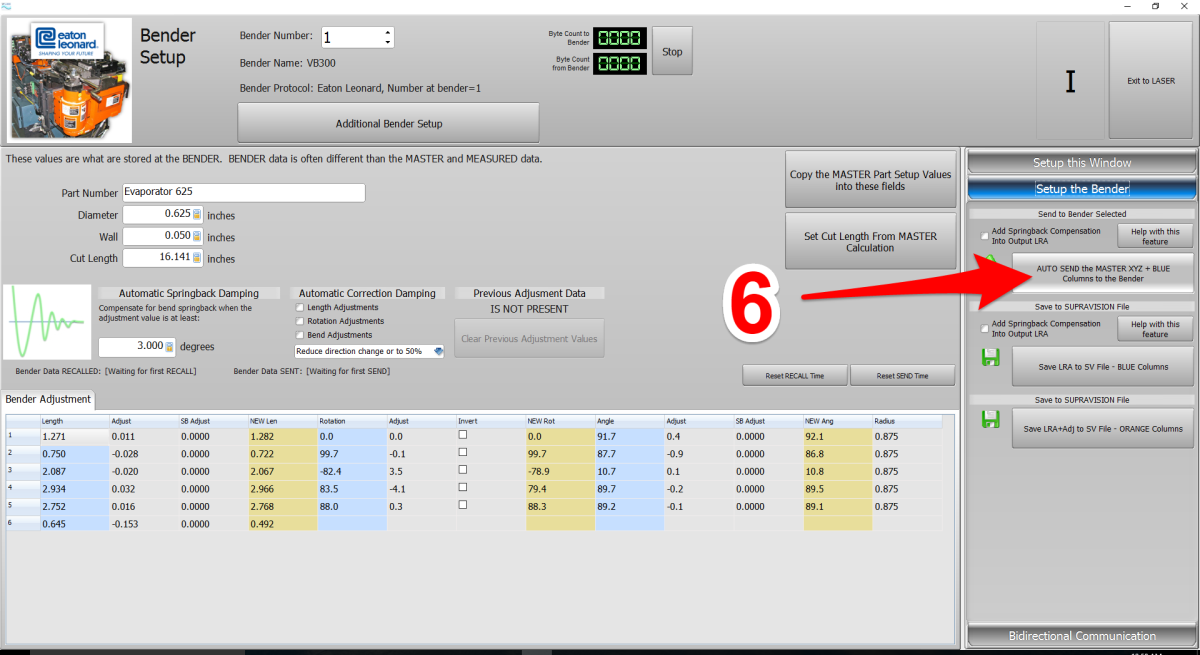This screenshot has width=1200, height=655.
Task: Increase the Bender Number with the up arrow
Action: pos(387,32)
